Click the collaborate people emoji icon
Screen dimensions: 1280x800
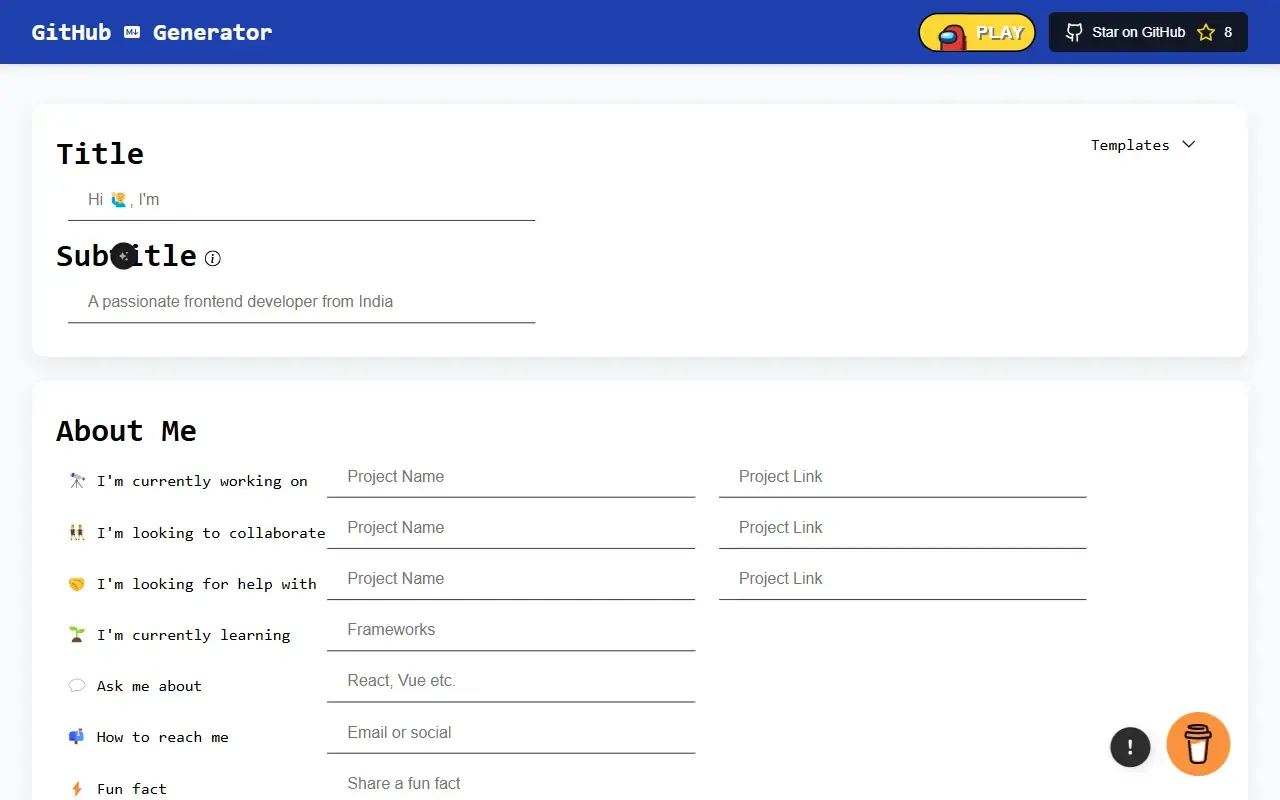click(x=77, y=533)
